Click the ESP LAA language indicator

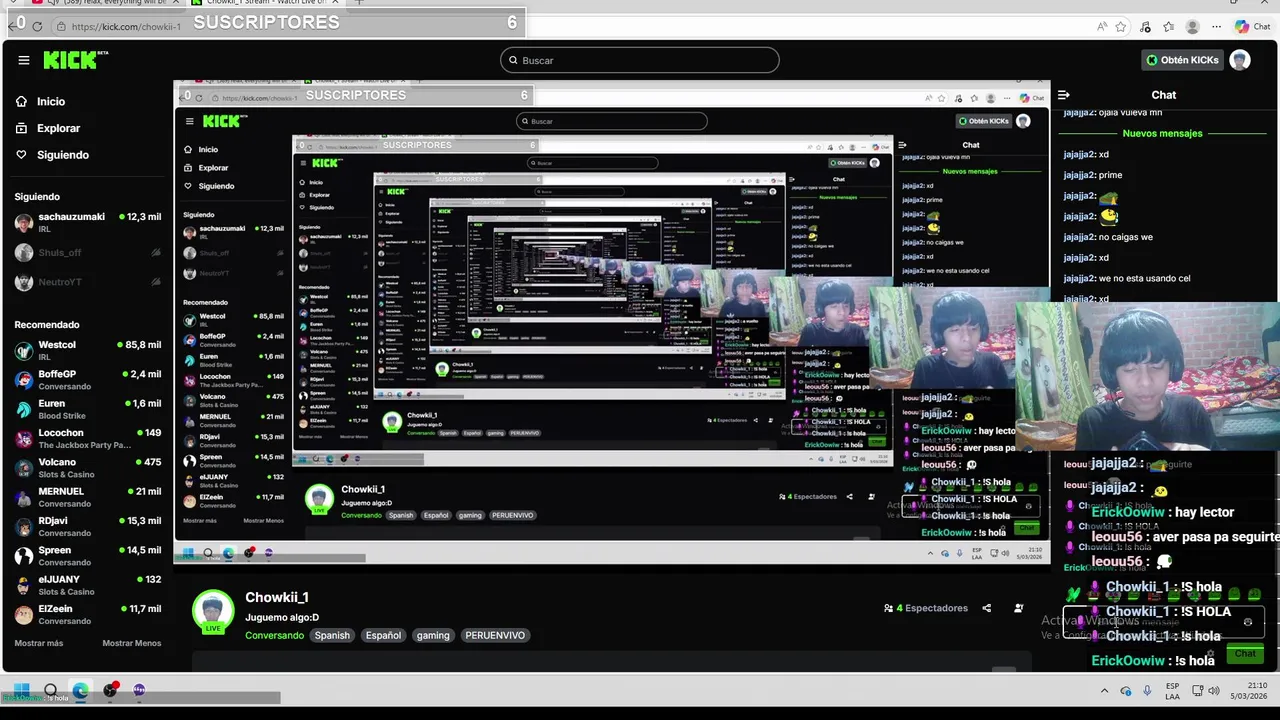pyautogui.click(x=1172, y=690)
